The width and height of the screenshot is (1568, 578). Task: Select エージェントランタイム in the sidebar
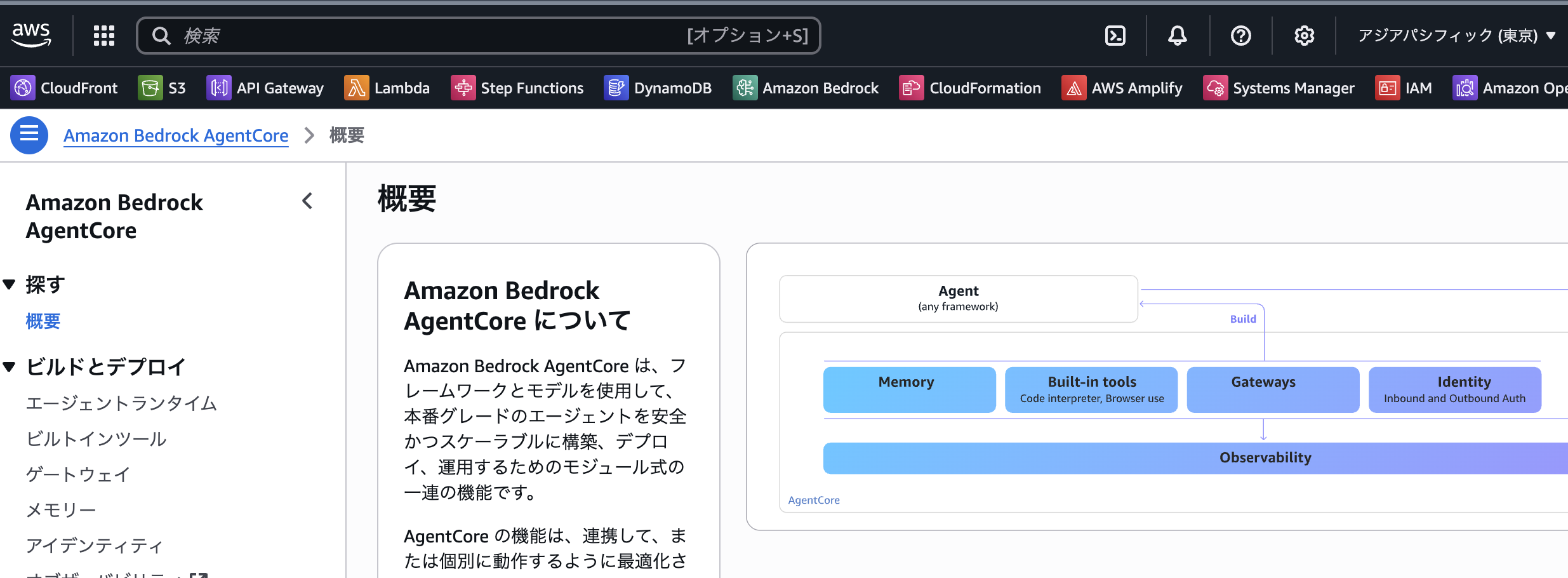click(121, 403)
